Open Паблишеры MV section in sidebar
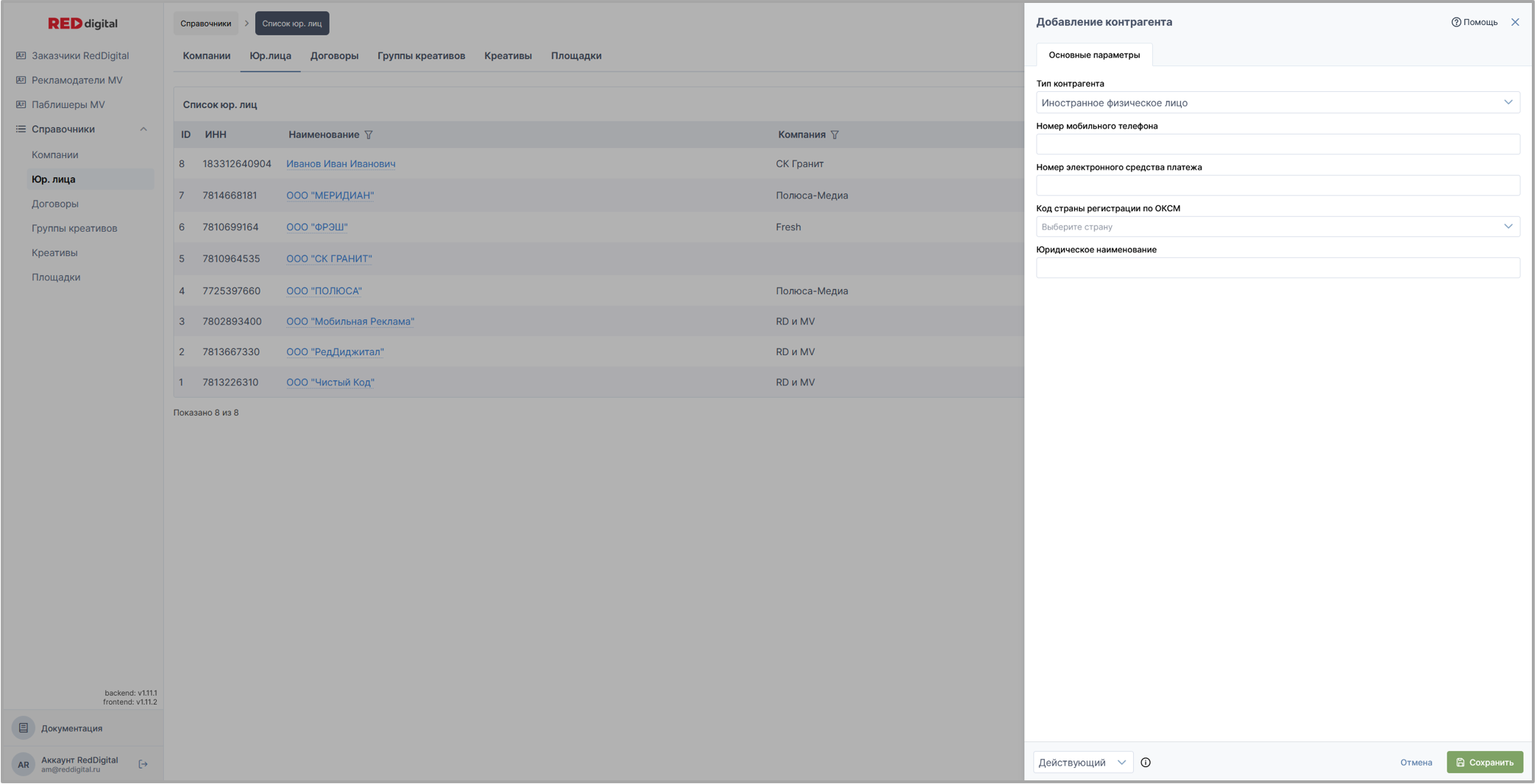 68,104
